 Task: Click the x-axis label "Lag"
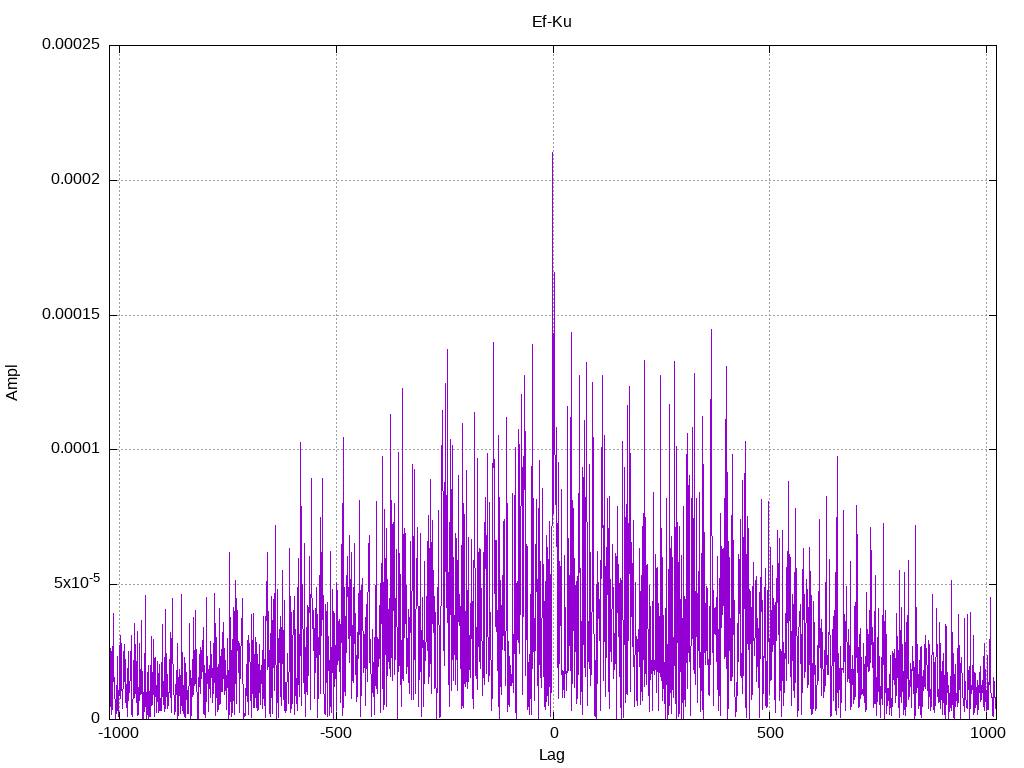click(x=552, y=755)
